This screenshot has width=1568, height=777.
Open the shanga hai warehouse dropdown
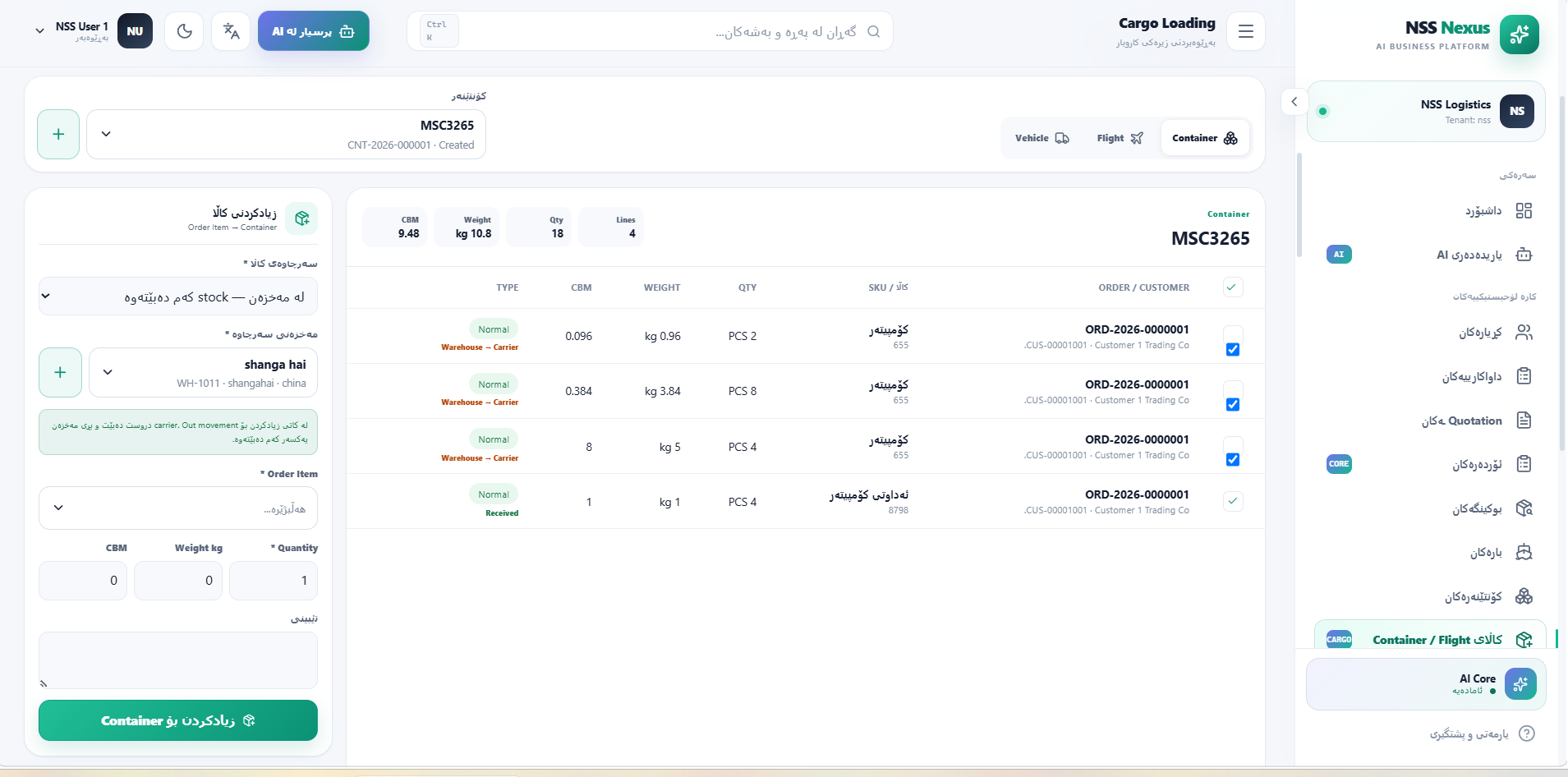pos(203,372)
